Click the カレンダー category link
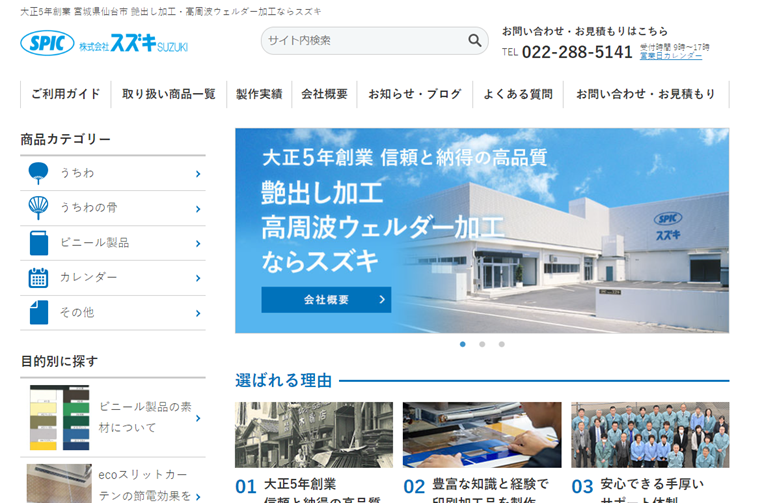 88,278
